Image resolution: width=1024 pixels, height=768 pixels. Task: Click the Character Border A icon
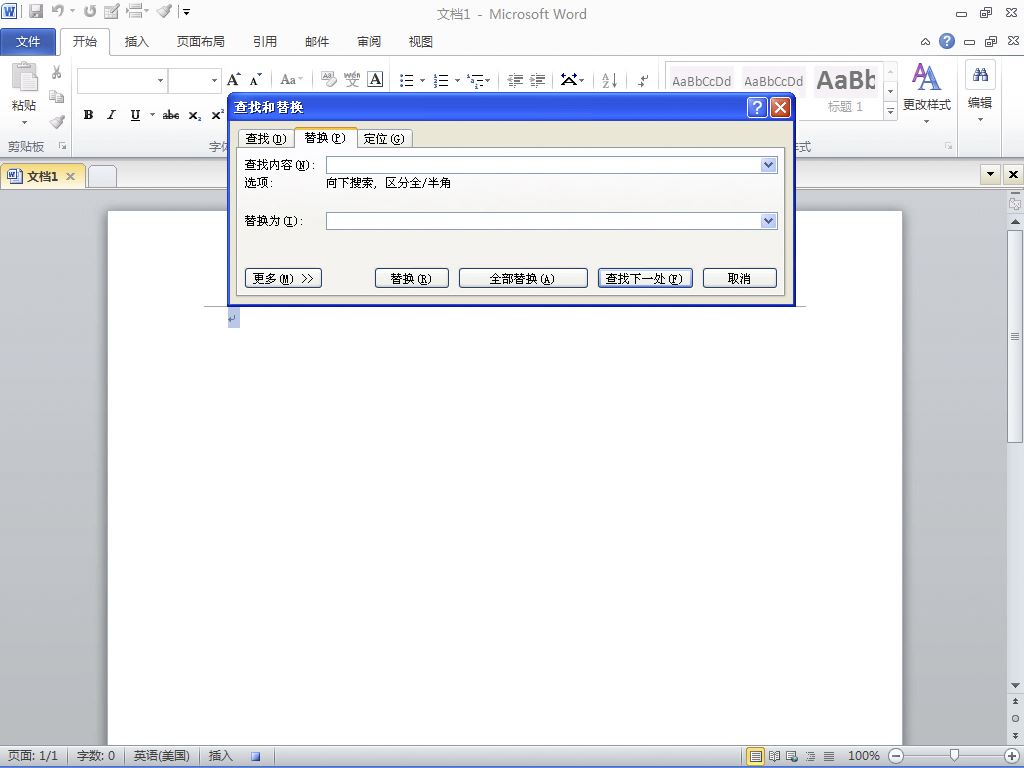tap(375, 80)
